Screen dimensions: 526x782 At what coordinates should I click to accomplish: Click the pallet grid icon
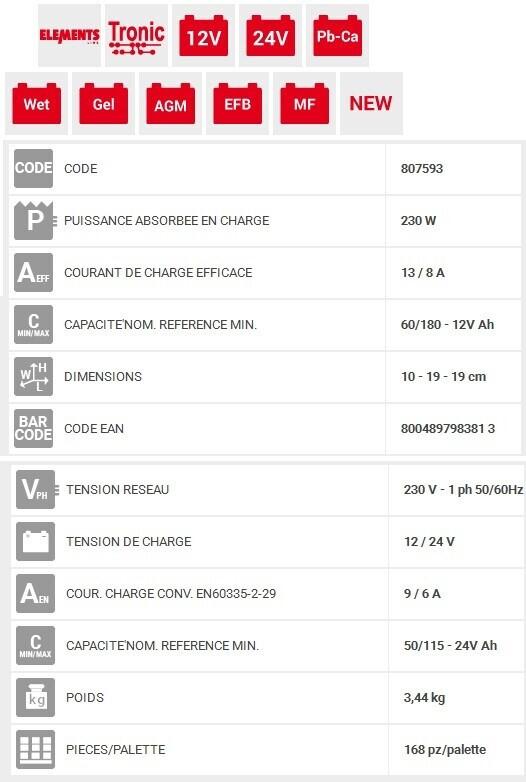pyautogui.click(x=35, y=749)
